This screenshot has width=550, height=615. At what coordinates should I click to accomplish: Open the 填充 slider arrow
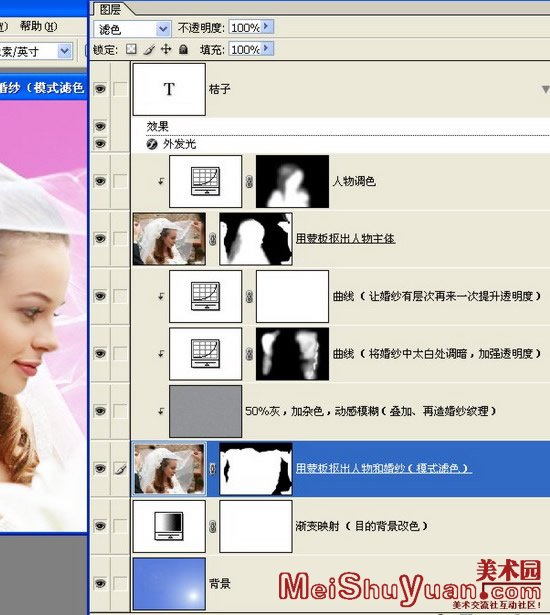point(267,49)
